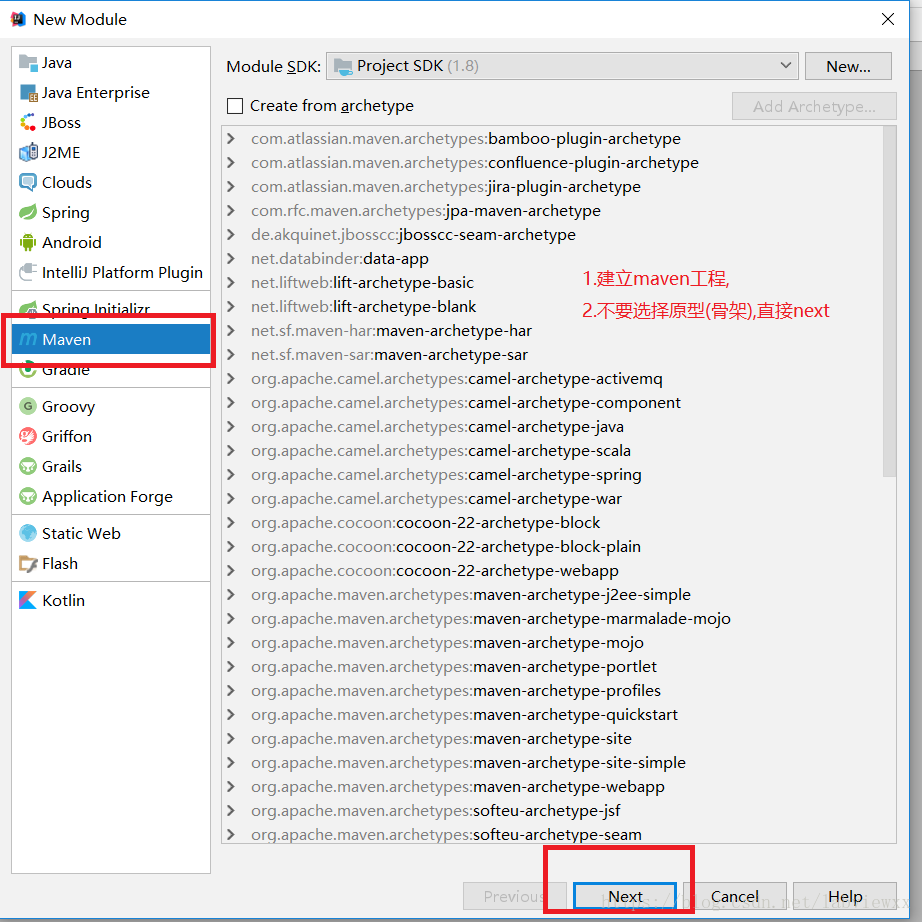
Task: Select the Flash folder icon
Action: [28, 563]
